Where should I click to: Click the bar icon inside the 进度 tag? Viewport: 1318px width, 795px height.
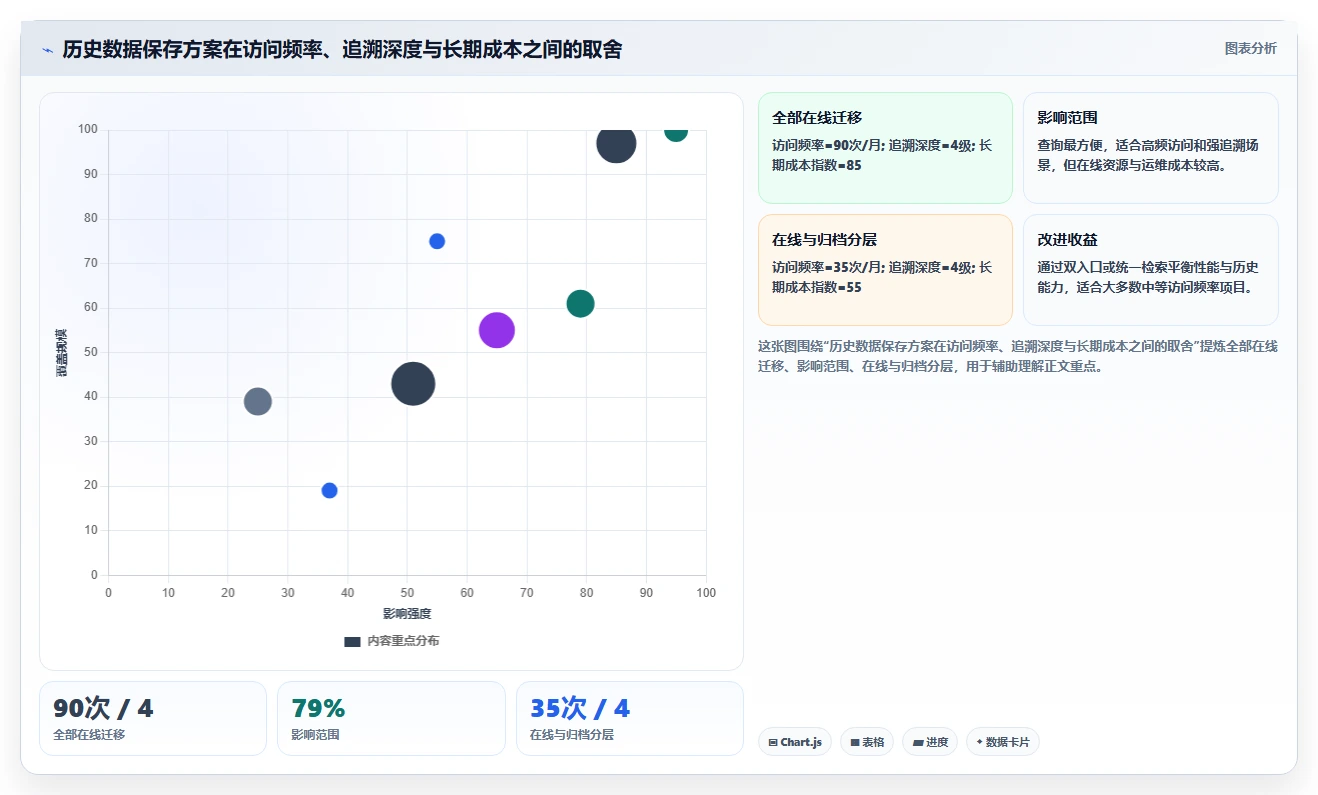pos(917,742)
